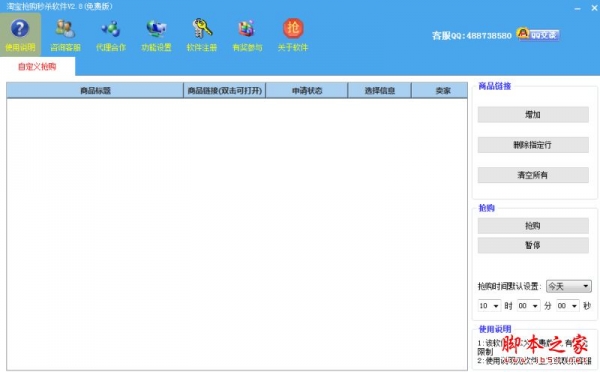The width and height of the screenshot is (600, 372).
Task: Click the 抢购 start purchase button
Action: click(533, 226)
